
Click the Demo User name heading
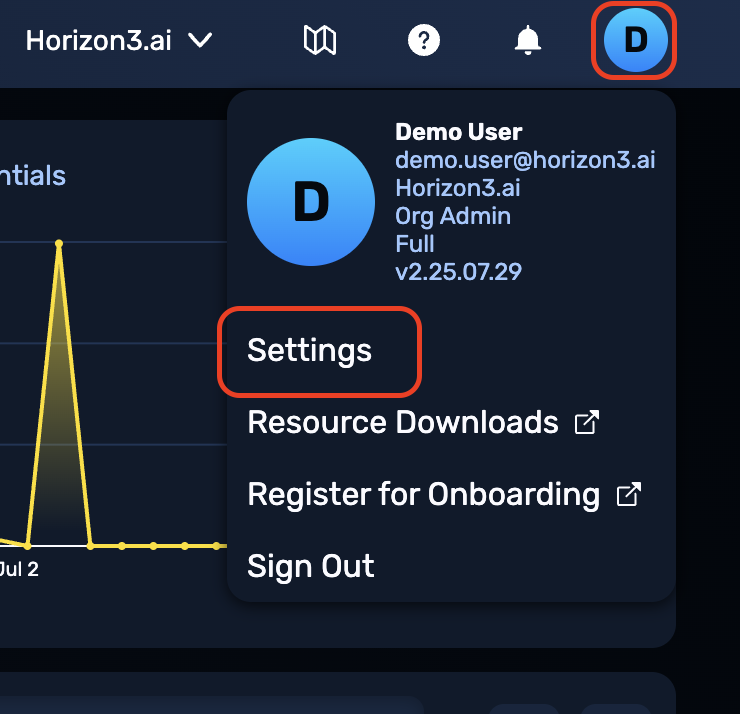pos(458,132)
